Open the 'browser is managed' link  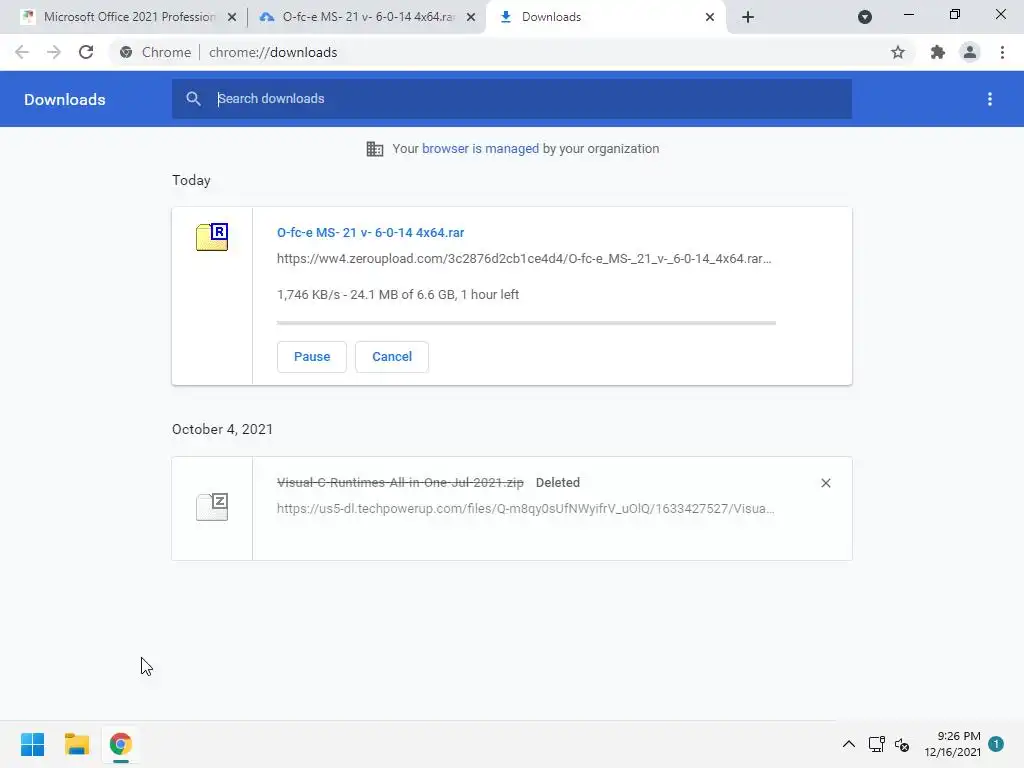click(480, 149)
